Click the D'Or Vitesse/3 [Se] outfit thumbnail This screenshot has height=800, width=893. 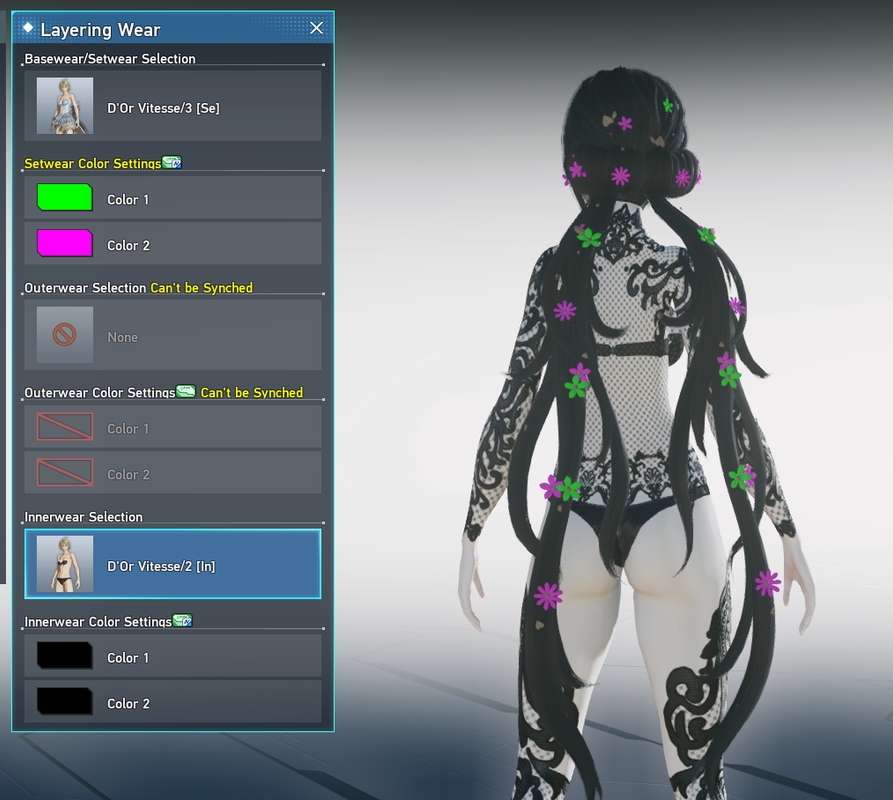(x=65, y=106)
